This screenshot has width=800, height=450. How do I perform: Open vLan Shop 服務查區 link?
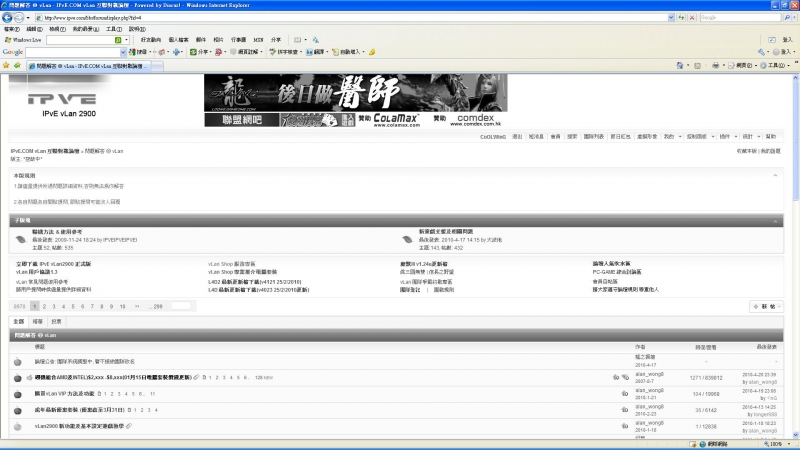point(231,264)
